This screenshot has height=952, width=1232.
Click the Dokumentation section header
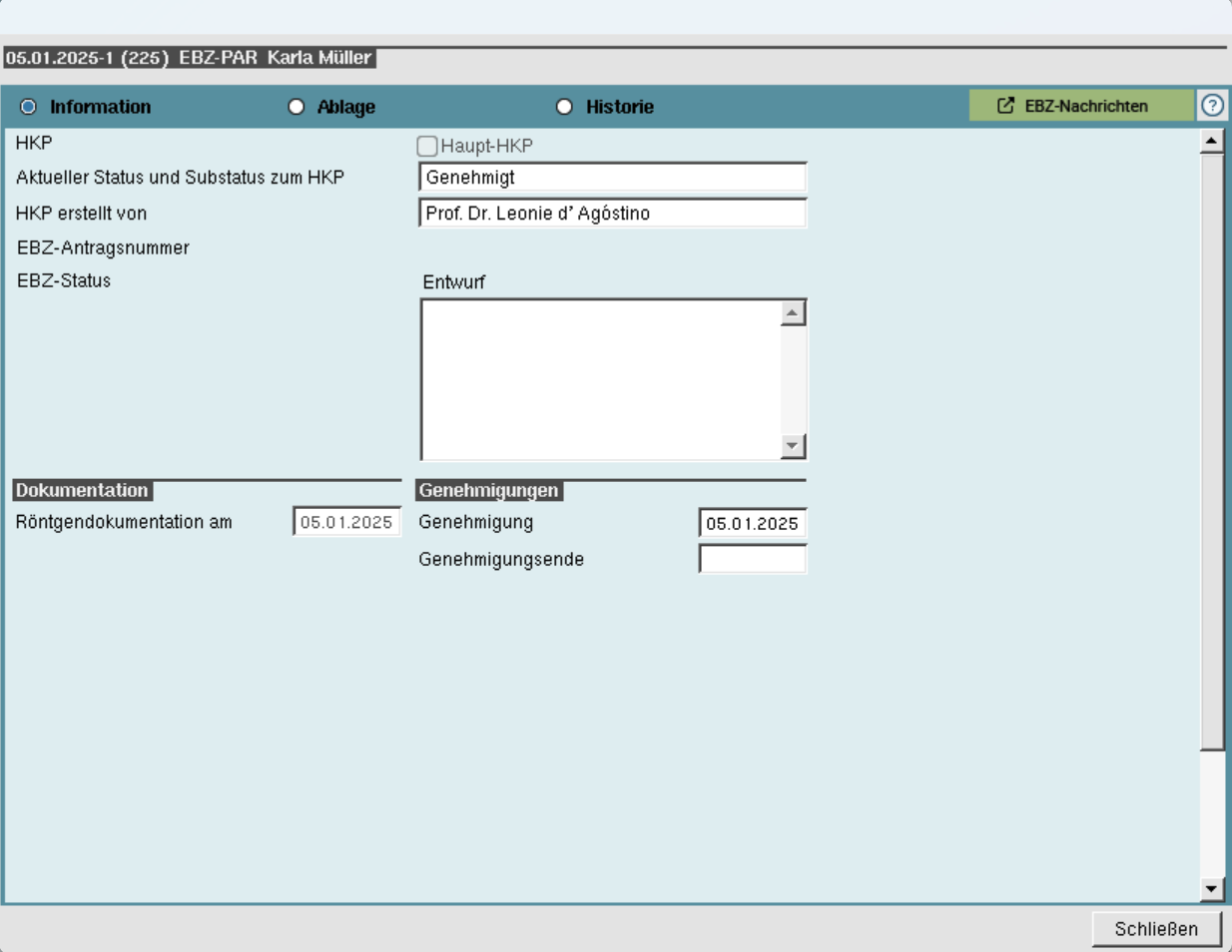82,490
